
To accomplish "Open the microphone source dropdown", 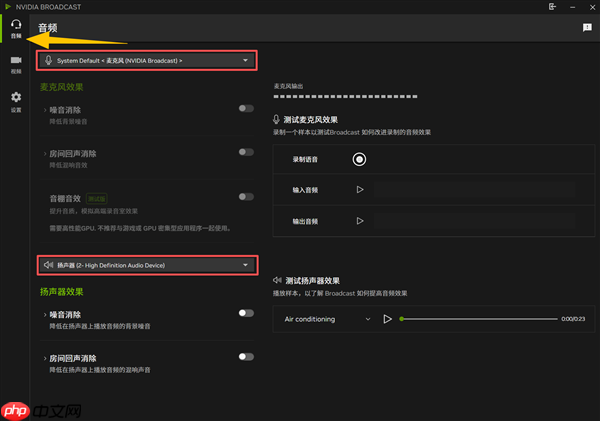I will 147,61.
